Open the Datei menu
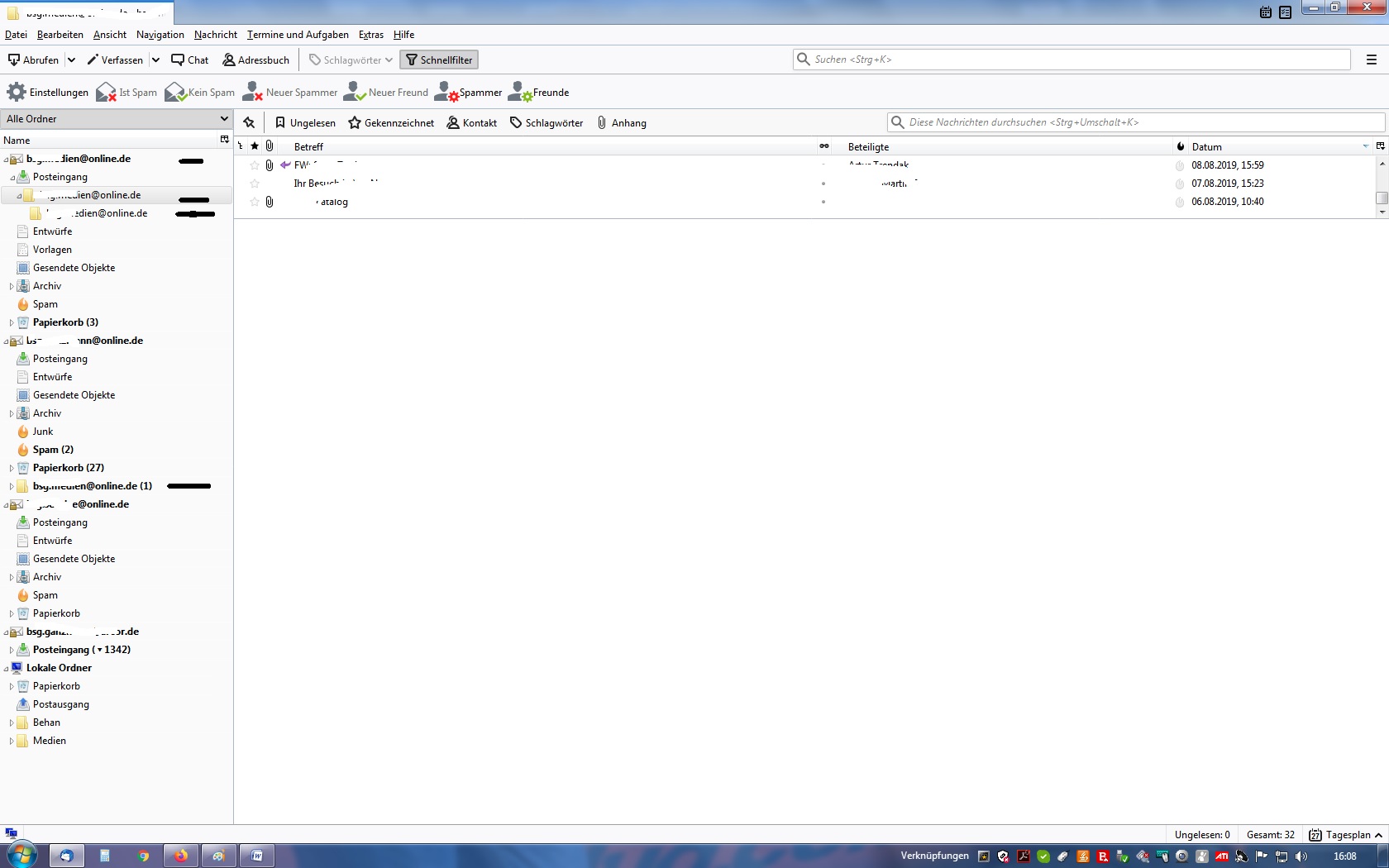Viewport: 1389px width, 868px height. tap(16, 35)
